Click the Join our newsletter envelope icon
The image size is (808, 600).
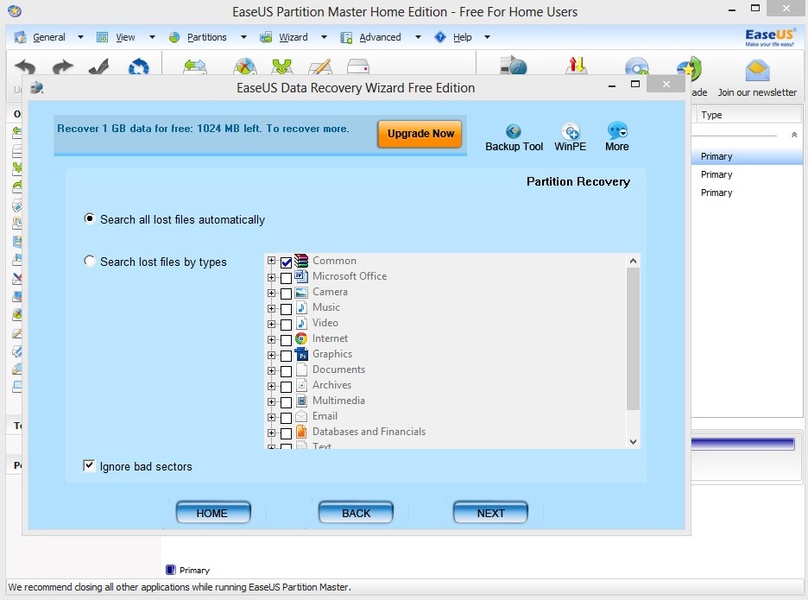click(x=757, y=72)
